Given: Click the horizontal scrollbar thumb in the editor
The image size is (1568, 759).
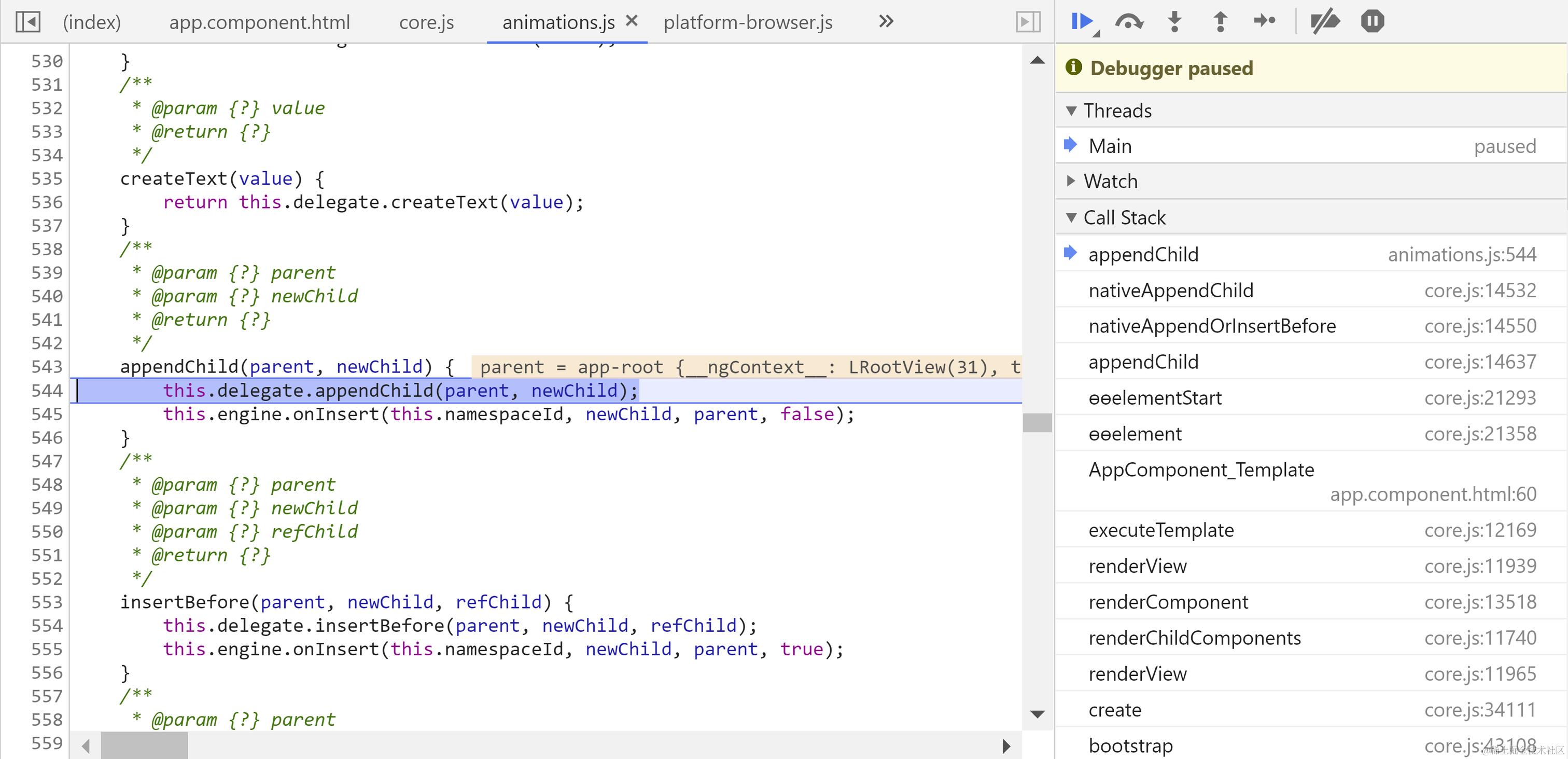Looking at the screenshot, I should [x=144, y=746].
